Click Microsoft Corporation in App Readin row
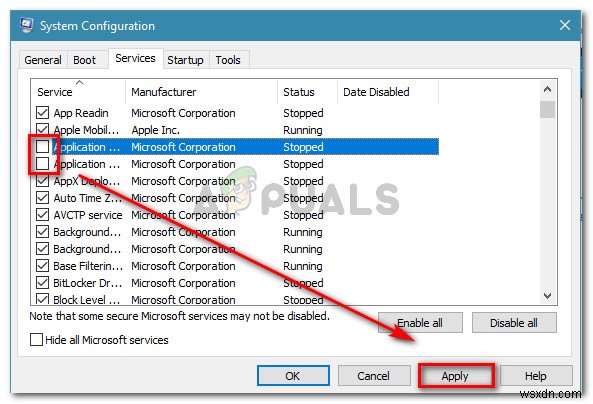Viewport: 593px width, 404px height. coord(183,113)
